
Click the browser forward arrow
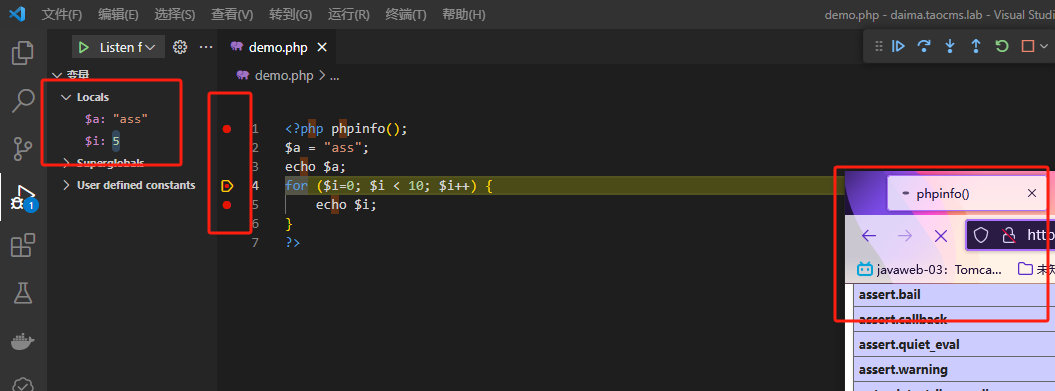(x=905, y=235)
